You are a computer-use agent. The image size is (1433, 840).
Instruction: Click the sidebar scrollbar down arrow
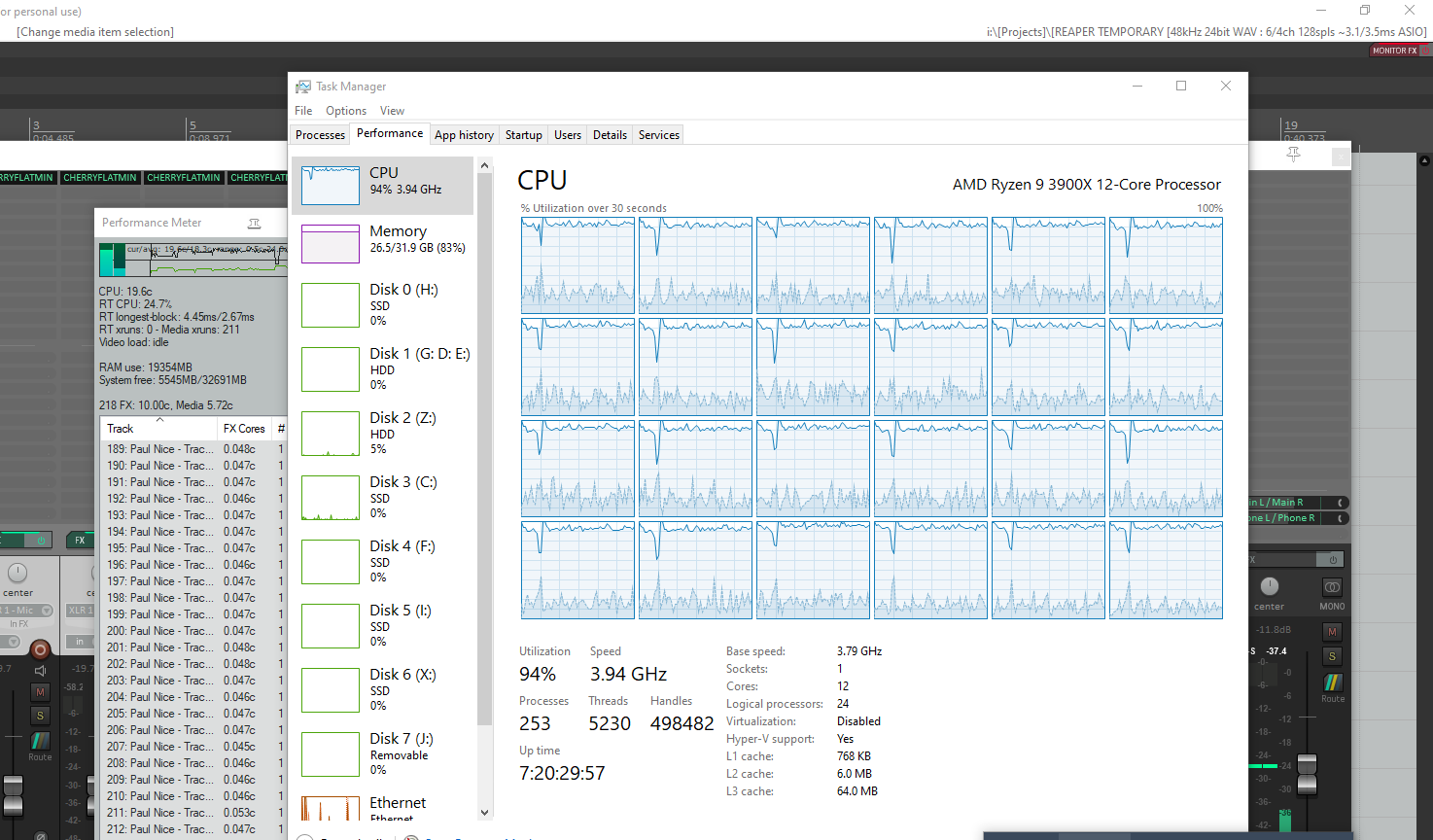pyautogui.click(x=484, y=813)
